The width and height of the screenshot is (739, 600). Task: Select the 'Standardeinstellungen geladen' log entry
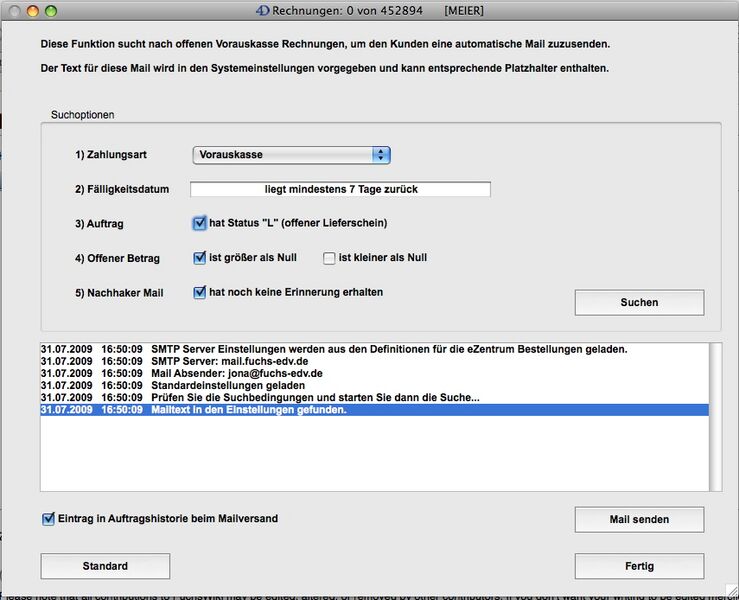pos(228,385)
